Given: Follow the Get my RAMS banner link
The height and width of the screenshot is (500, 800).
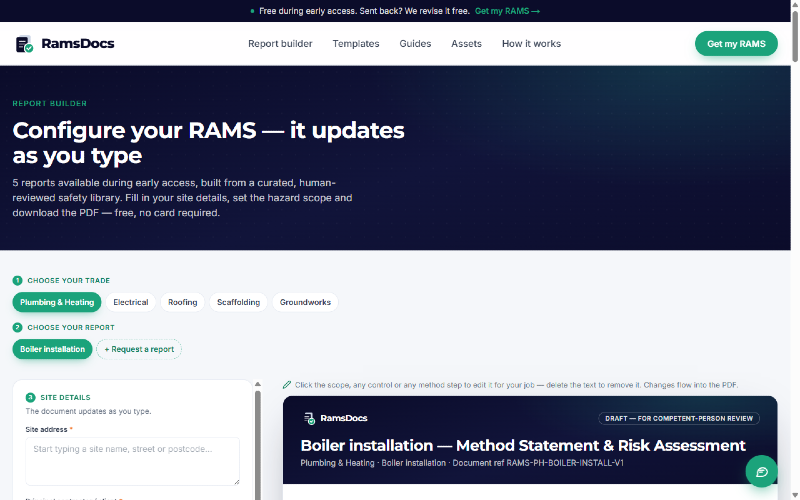Looking at the screenshot, I should click(x=507, y=11).
